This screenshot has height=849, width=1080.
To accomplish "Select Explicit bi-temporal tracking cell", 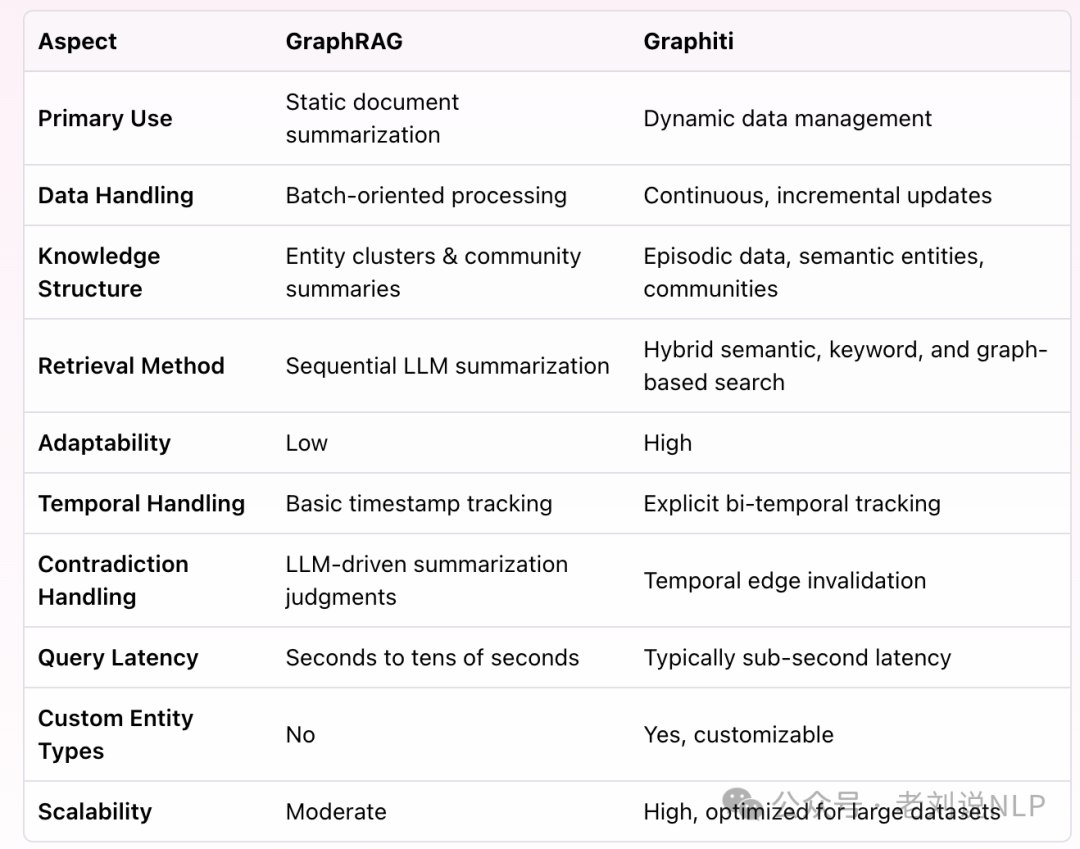I will (792, 504).
